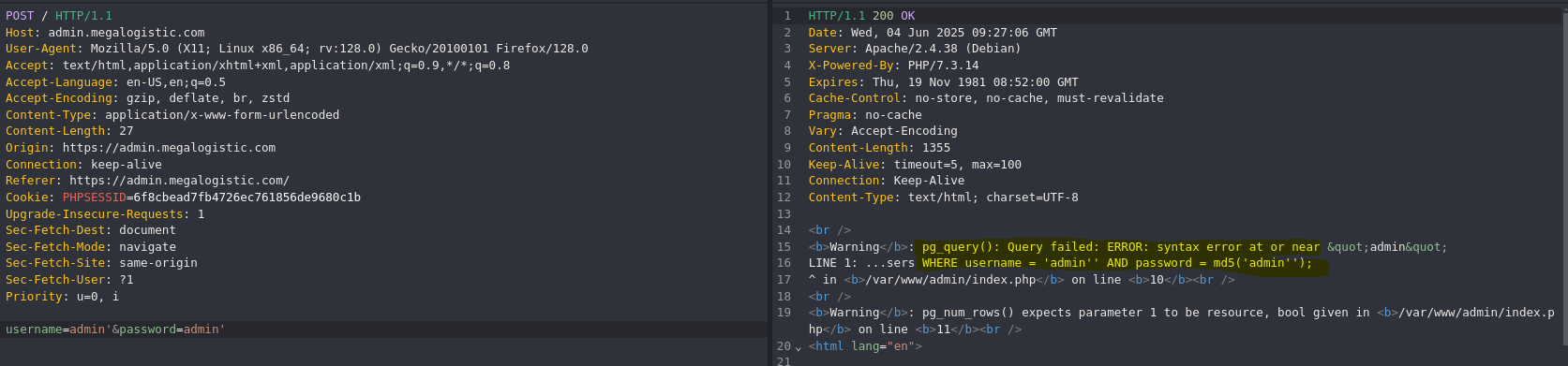Click the request body username=admin'&password=admin'
The height and width of the screenshot is (366, 1568).
click(115, 329)
